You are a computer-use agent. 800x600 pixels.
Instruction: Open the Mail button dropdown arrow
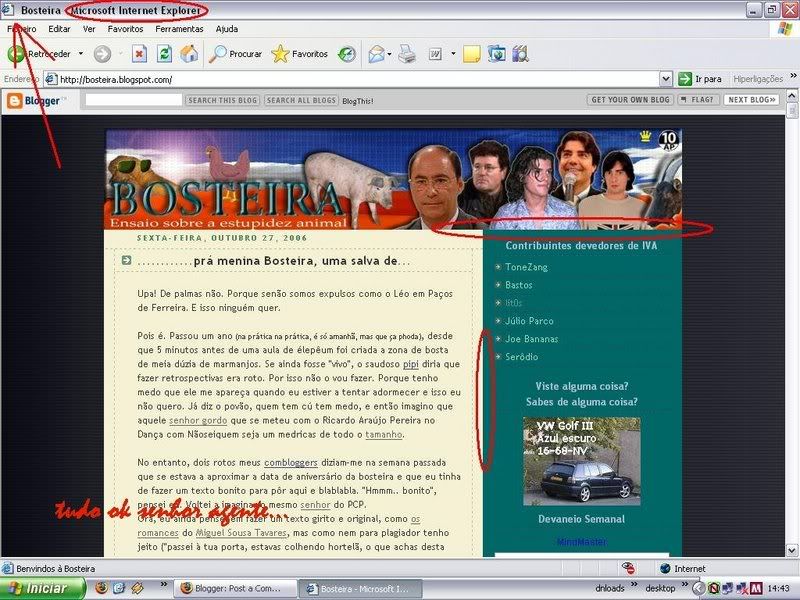[x=389, y=54]
